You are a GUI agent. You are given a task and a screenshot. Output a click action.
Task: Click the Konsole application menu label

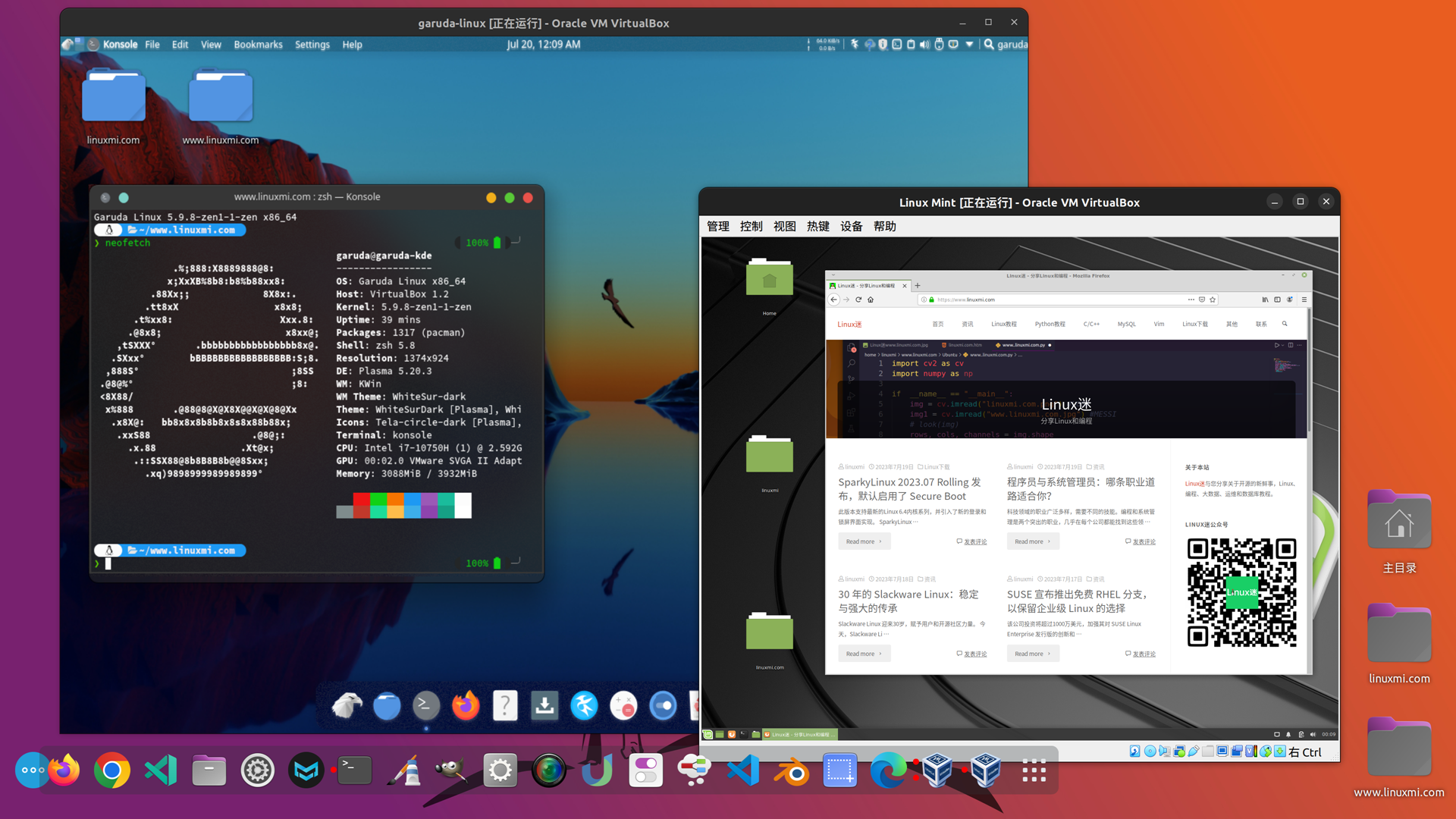click(x=120, y=45)
